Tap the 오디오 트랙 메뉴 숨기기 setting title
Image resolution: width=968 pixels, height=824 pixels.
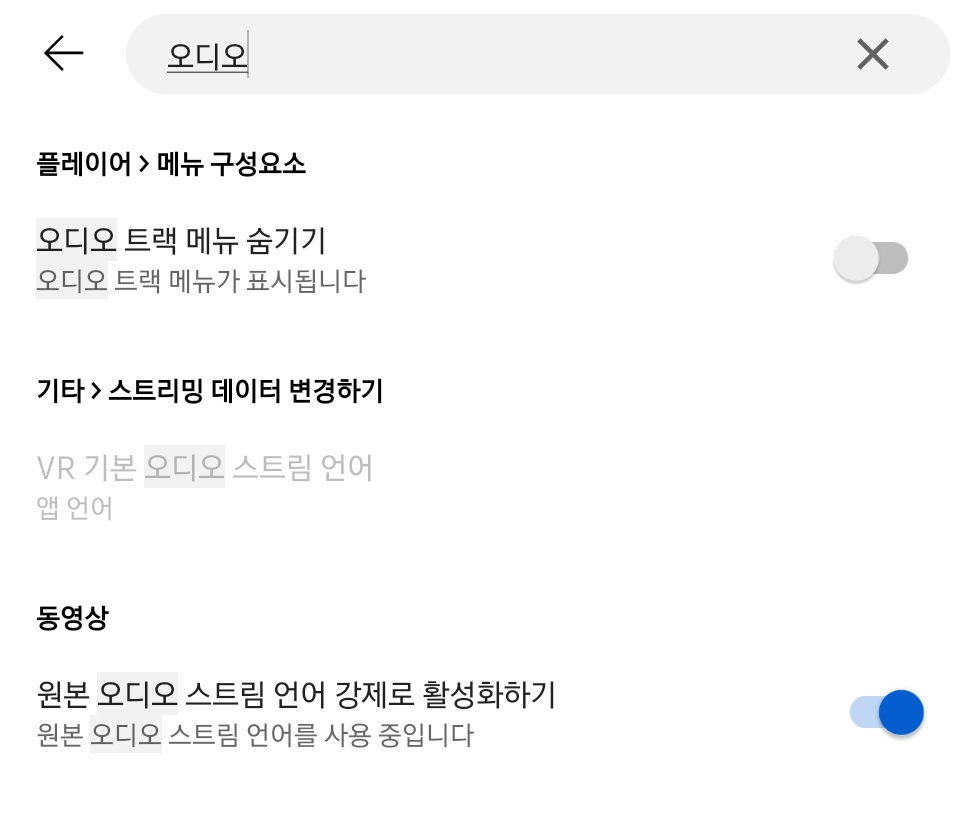[x=181, y=240]
